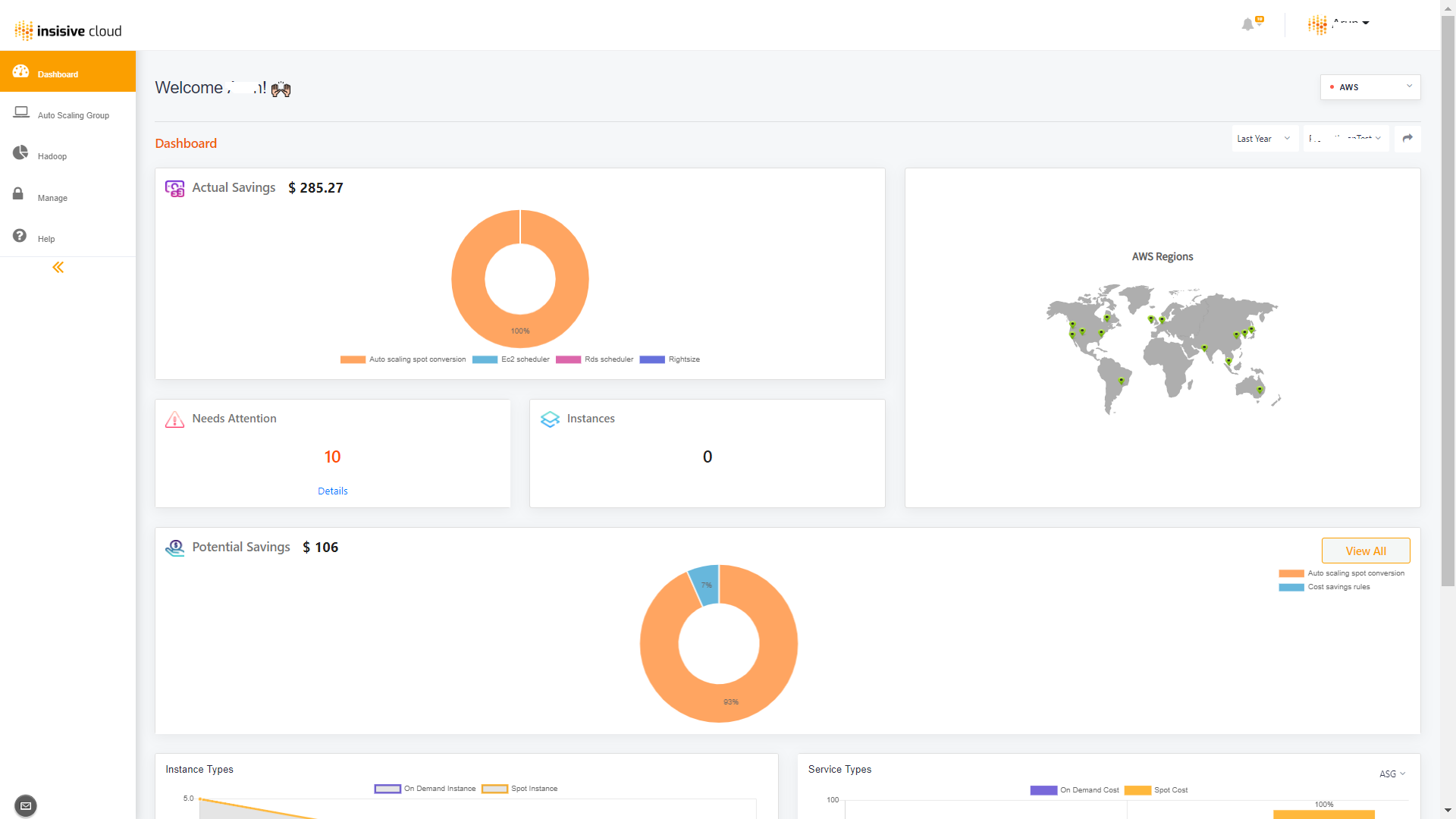This screenshot has height=819, width=1456.
Task: Click the page vertical scrollbar
Action: click(x=1448, y=303)
